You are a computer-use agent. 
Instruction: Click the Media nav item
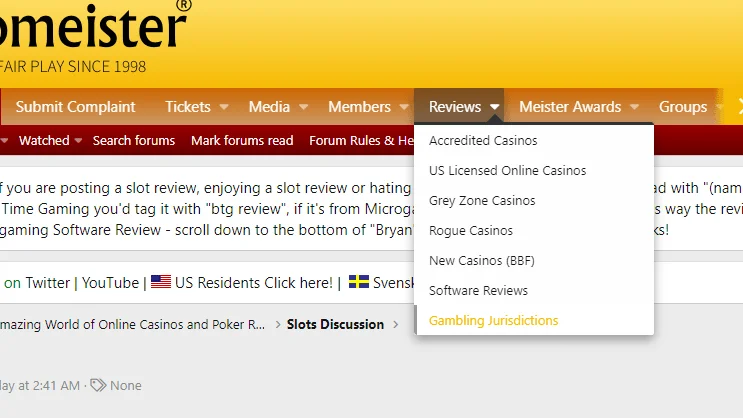coord(269,107)
